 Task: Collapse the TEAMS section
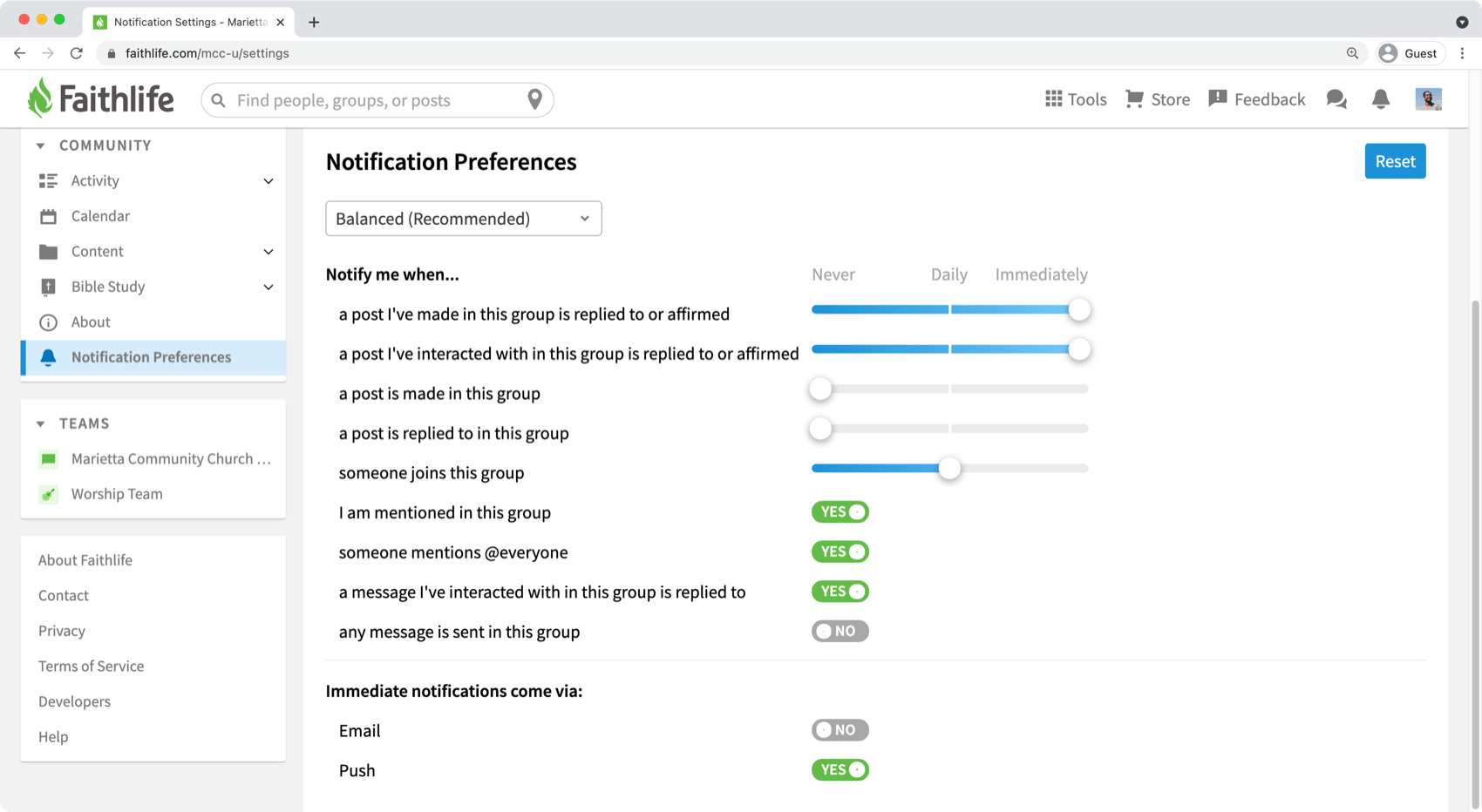40,423
